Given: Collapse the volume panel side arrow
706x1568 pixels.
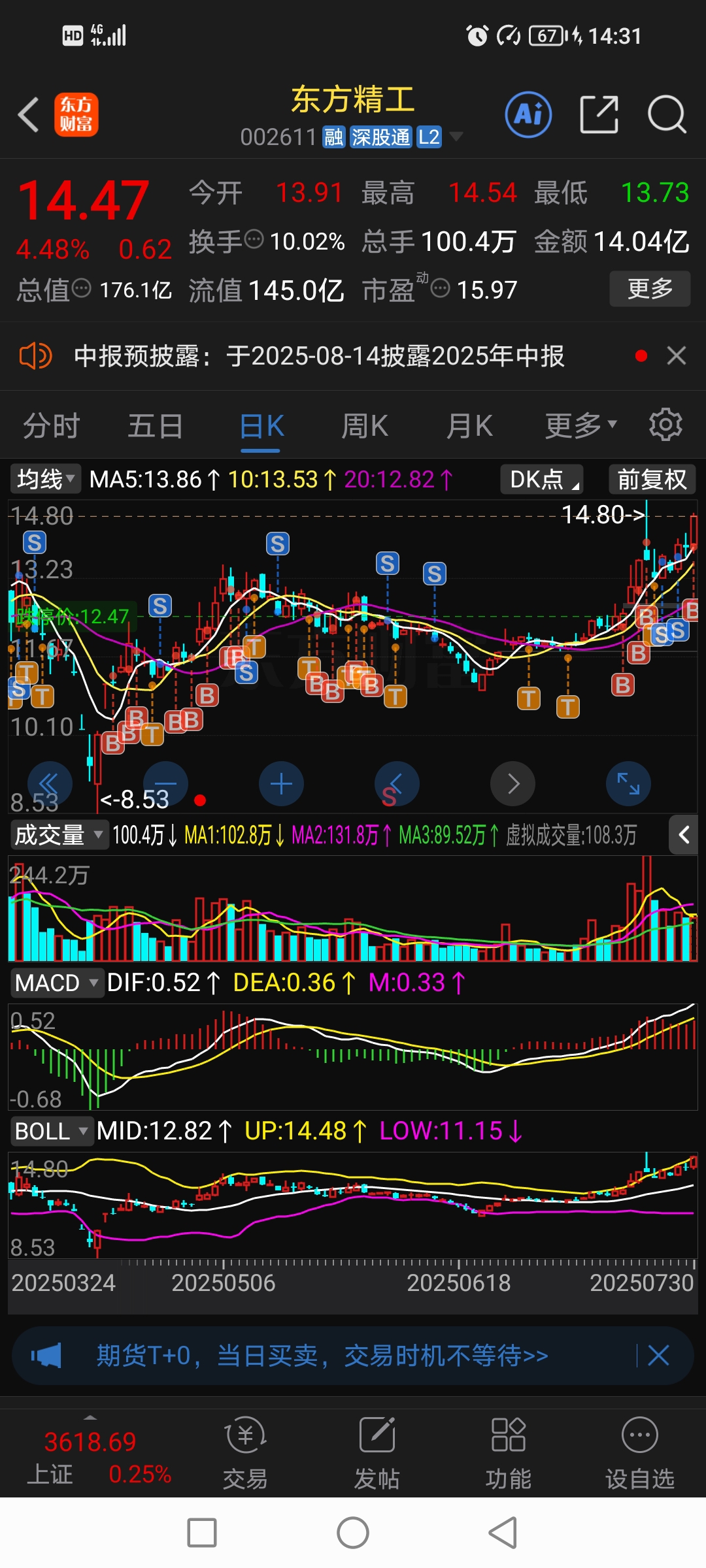Looking at the screenshot, I should (684, 834).
